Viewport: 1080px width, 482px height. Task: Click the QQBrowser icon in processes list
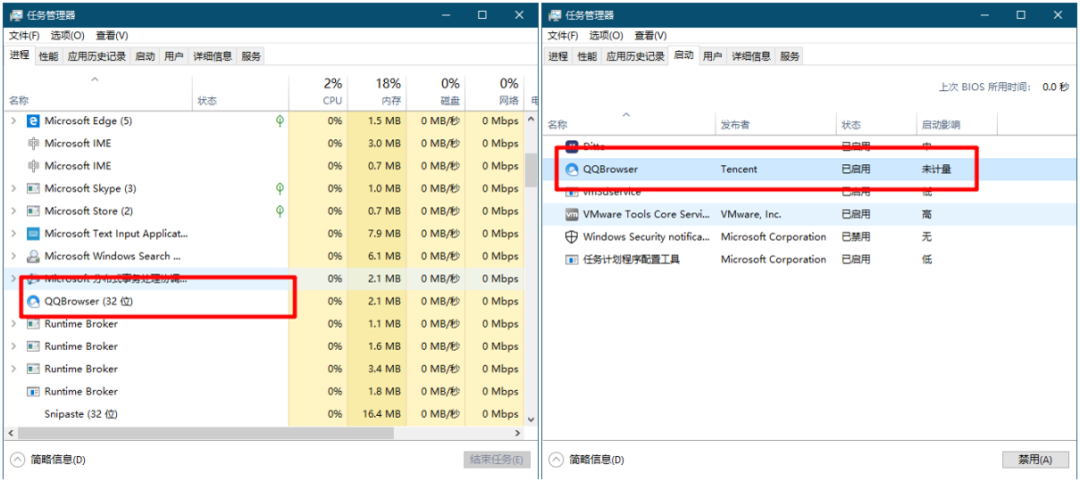[x=32, y=302]
